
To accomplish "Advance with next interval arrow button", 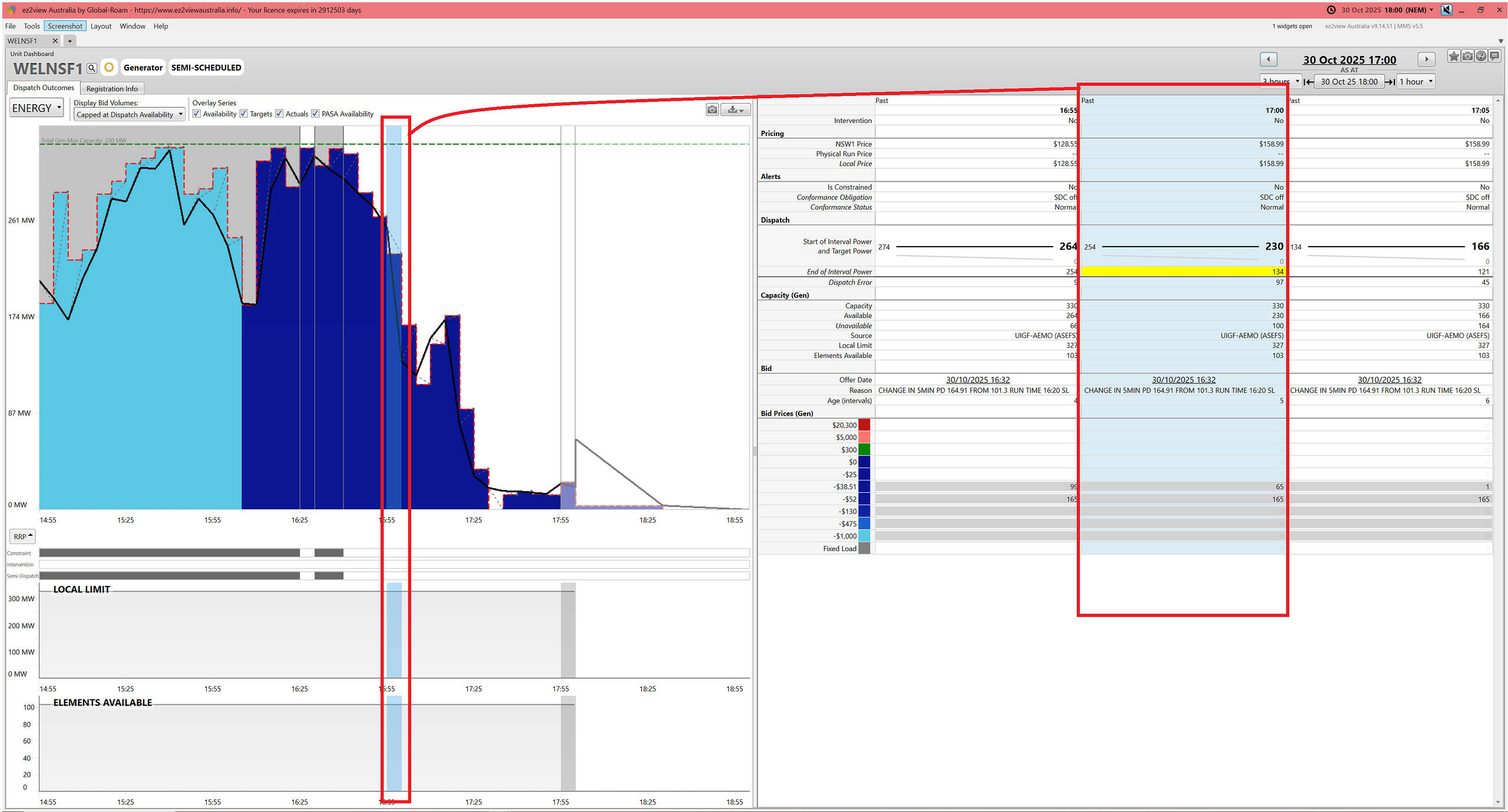I will [x=1426, y=59].
